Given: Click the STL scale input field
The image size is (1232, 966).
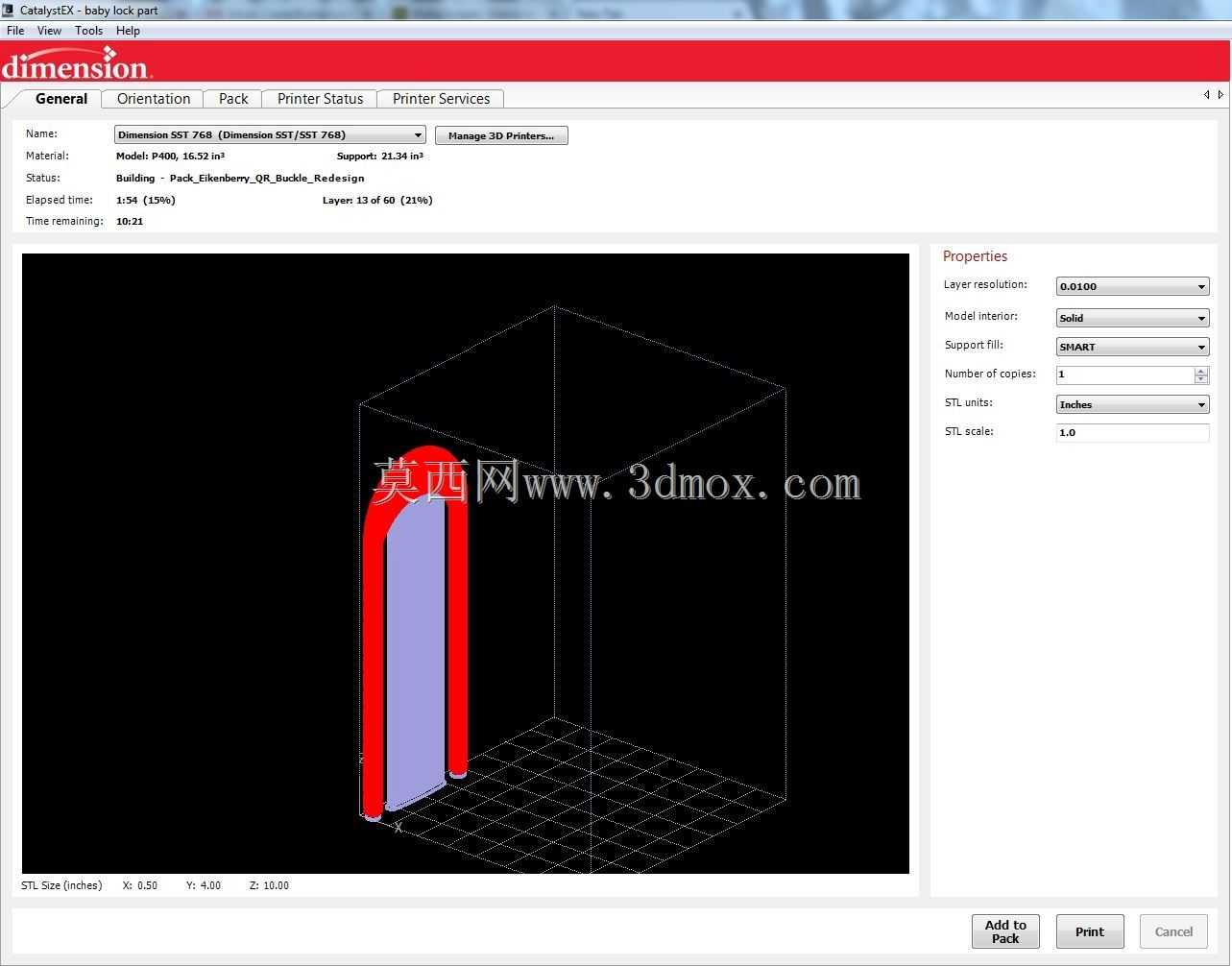Looking at the screenshot, I should coord(1132,432).
